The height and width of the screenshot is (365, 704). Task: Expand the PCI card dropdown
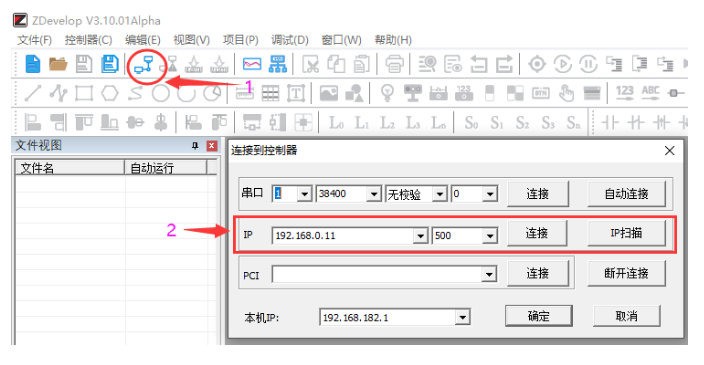489,274
